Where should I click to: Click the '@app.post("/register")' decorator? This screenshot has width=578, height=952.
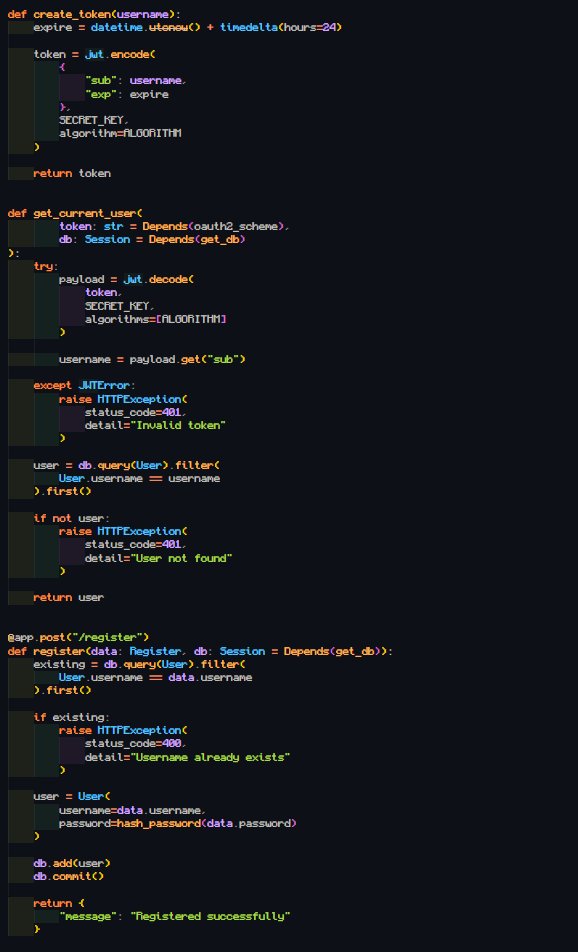[x=78, y=637]
